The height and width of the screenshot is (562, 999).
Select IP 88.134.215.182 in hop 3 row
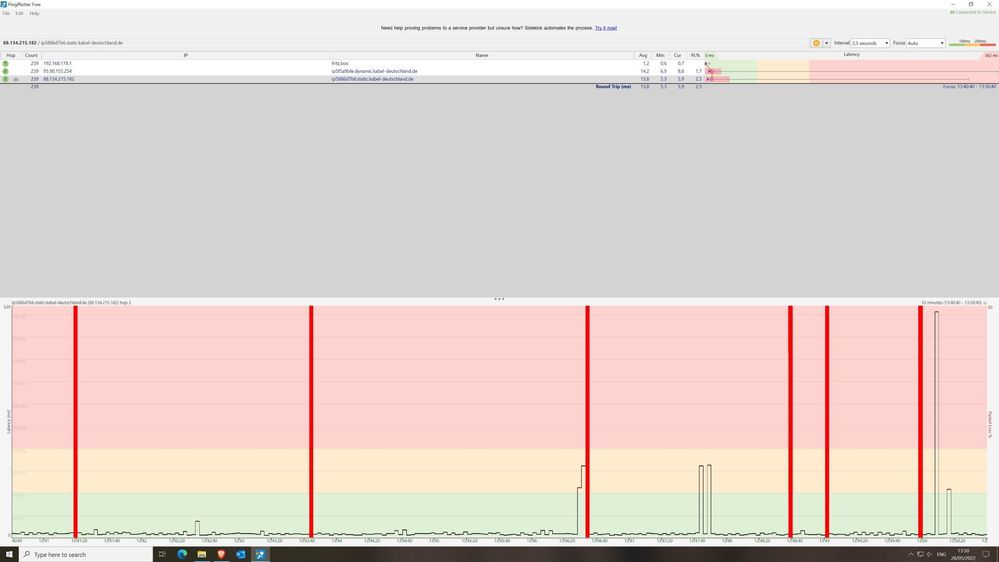tap(59, 79)
